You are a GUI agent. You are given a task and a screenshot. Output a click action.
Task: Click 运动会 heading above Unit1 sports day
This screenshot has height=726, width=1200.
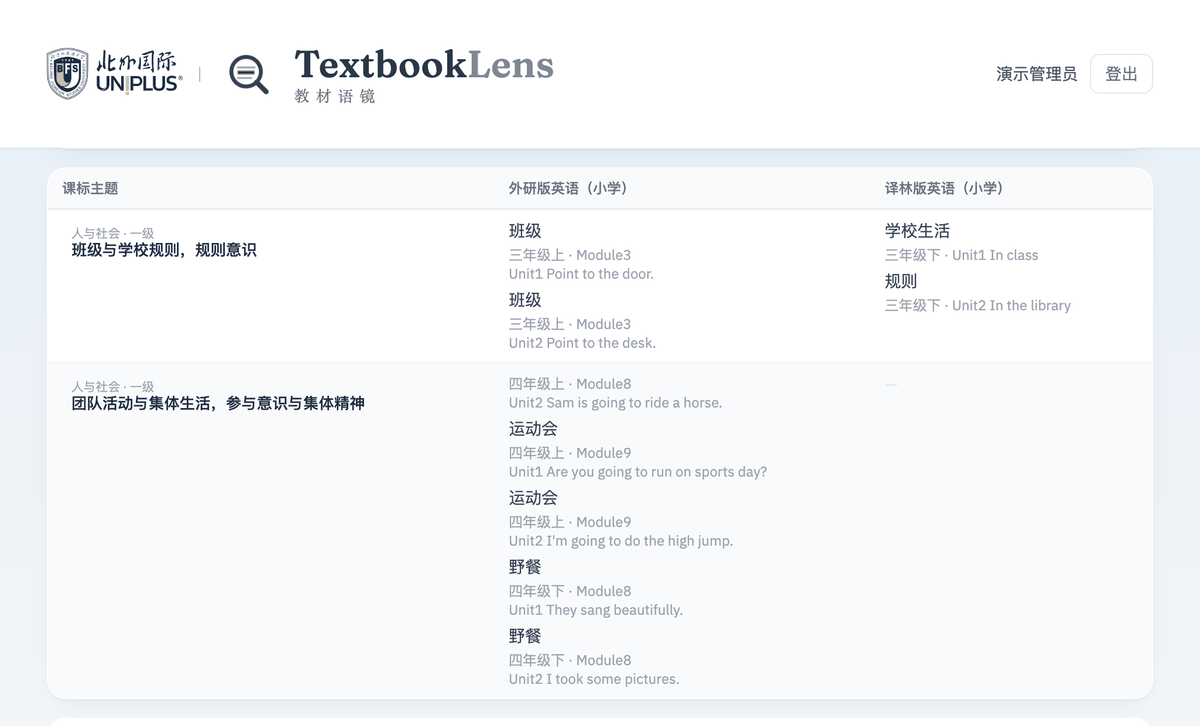(533, 429)
